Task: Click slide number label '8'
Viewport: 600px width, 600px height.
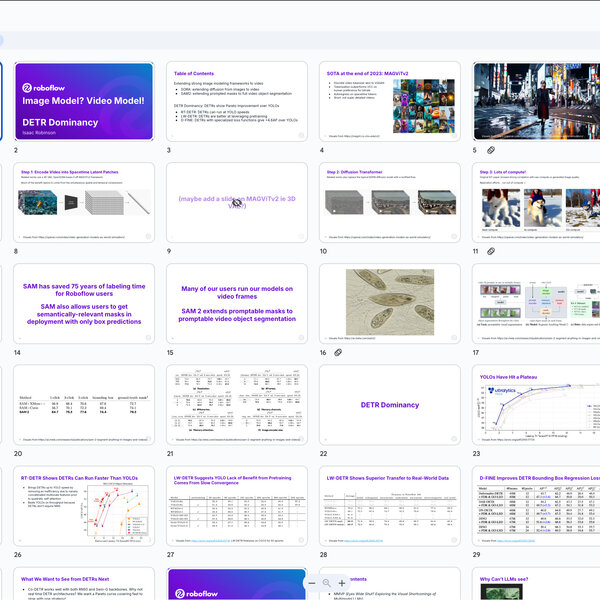Action: click(16, 251)
